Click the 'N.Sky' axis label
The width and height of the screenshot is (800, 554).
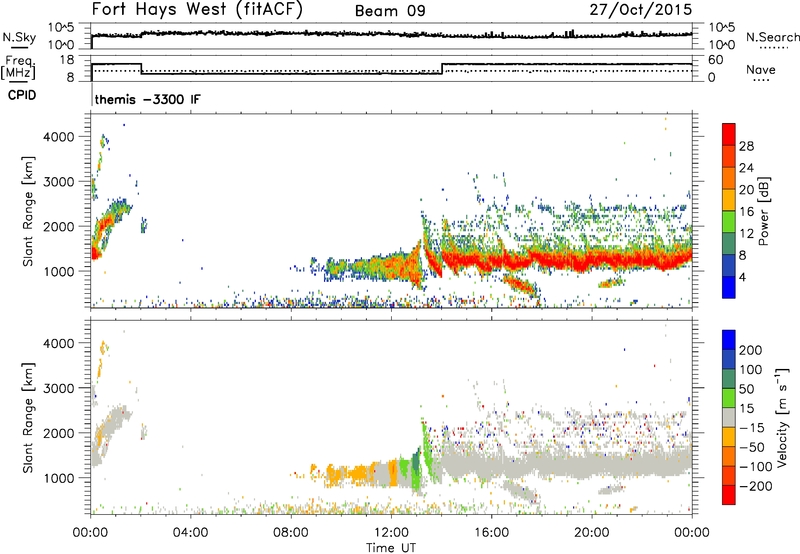tap(19, 37)
